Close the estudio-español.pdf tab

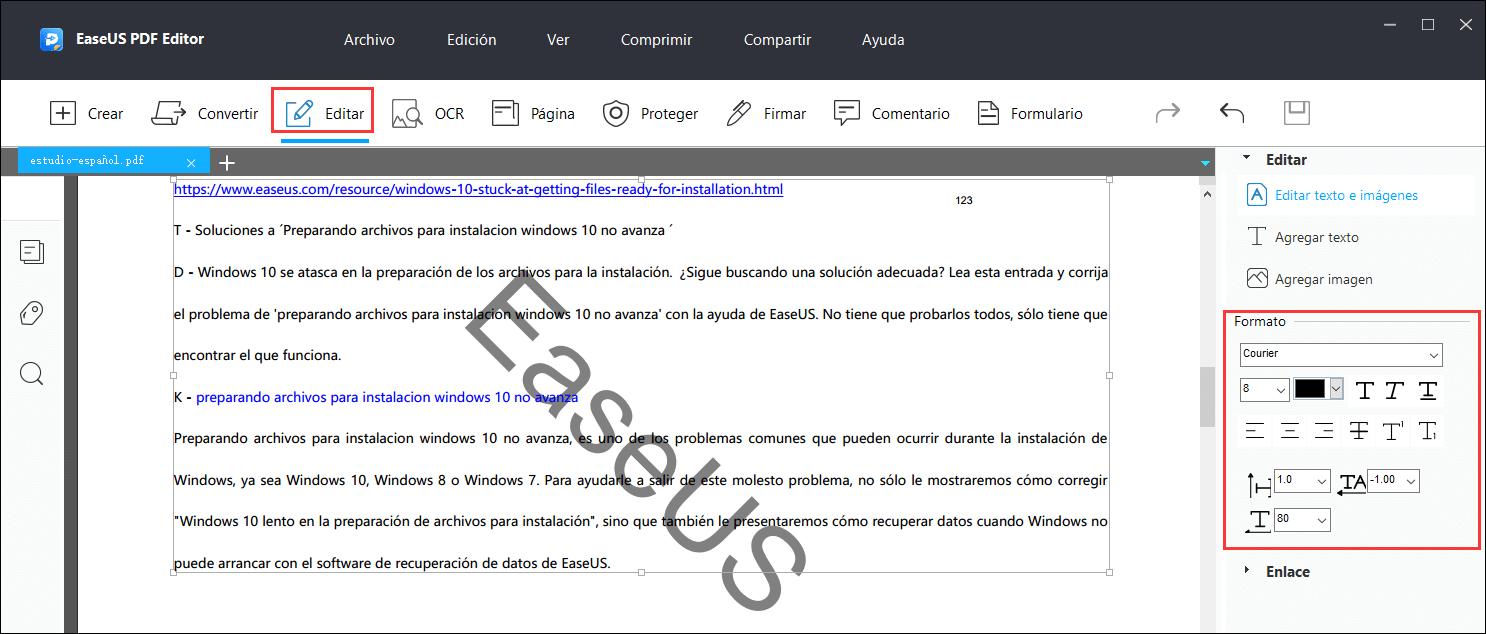point(192,161)
